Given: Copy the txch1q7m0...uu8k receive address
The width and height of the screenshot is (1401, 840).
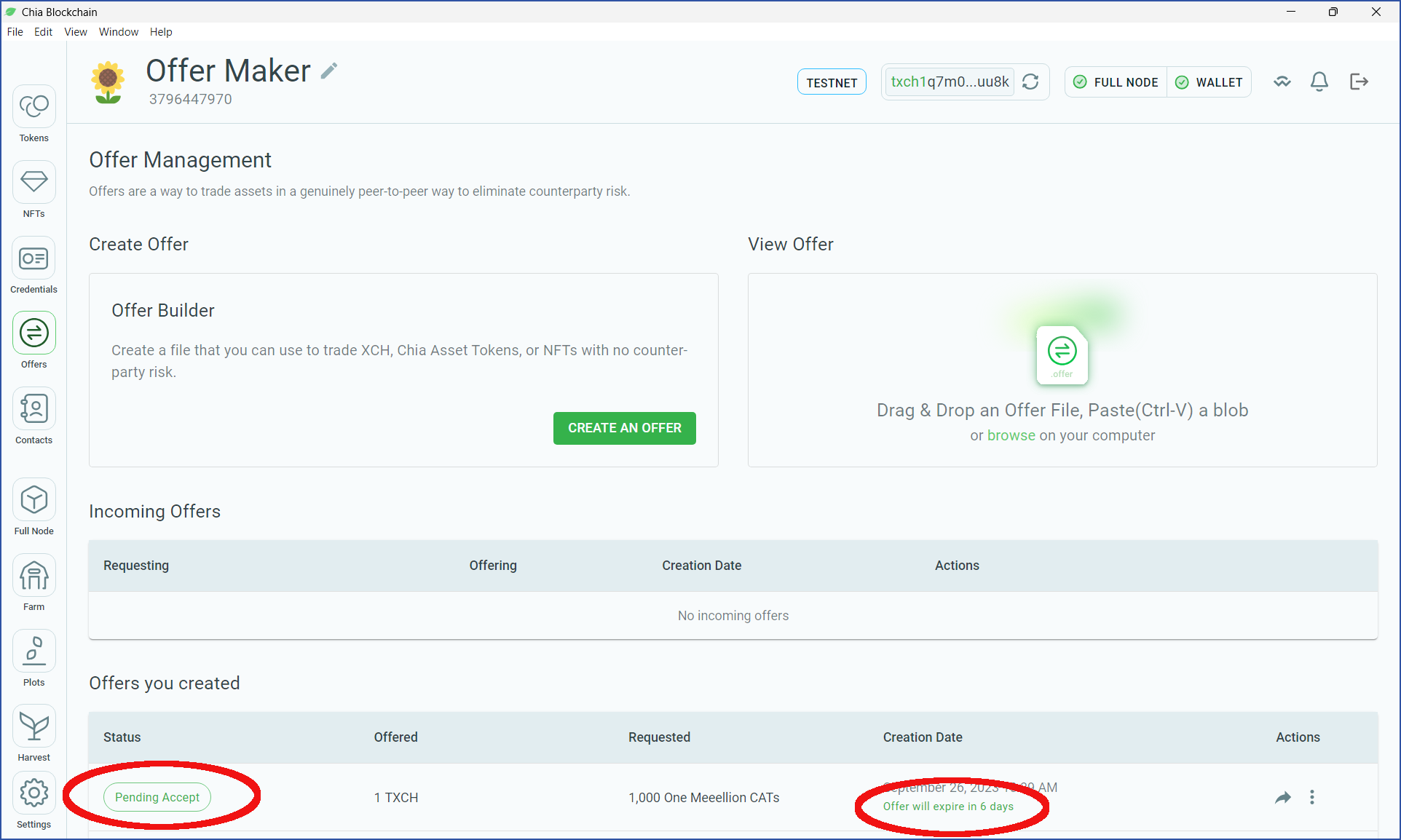Looking at the screenshot, I should tap(950, 82).
